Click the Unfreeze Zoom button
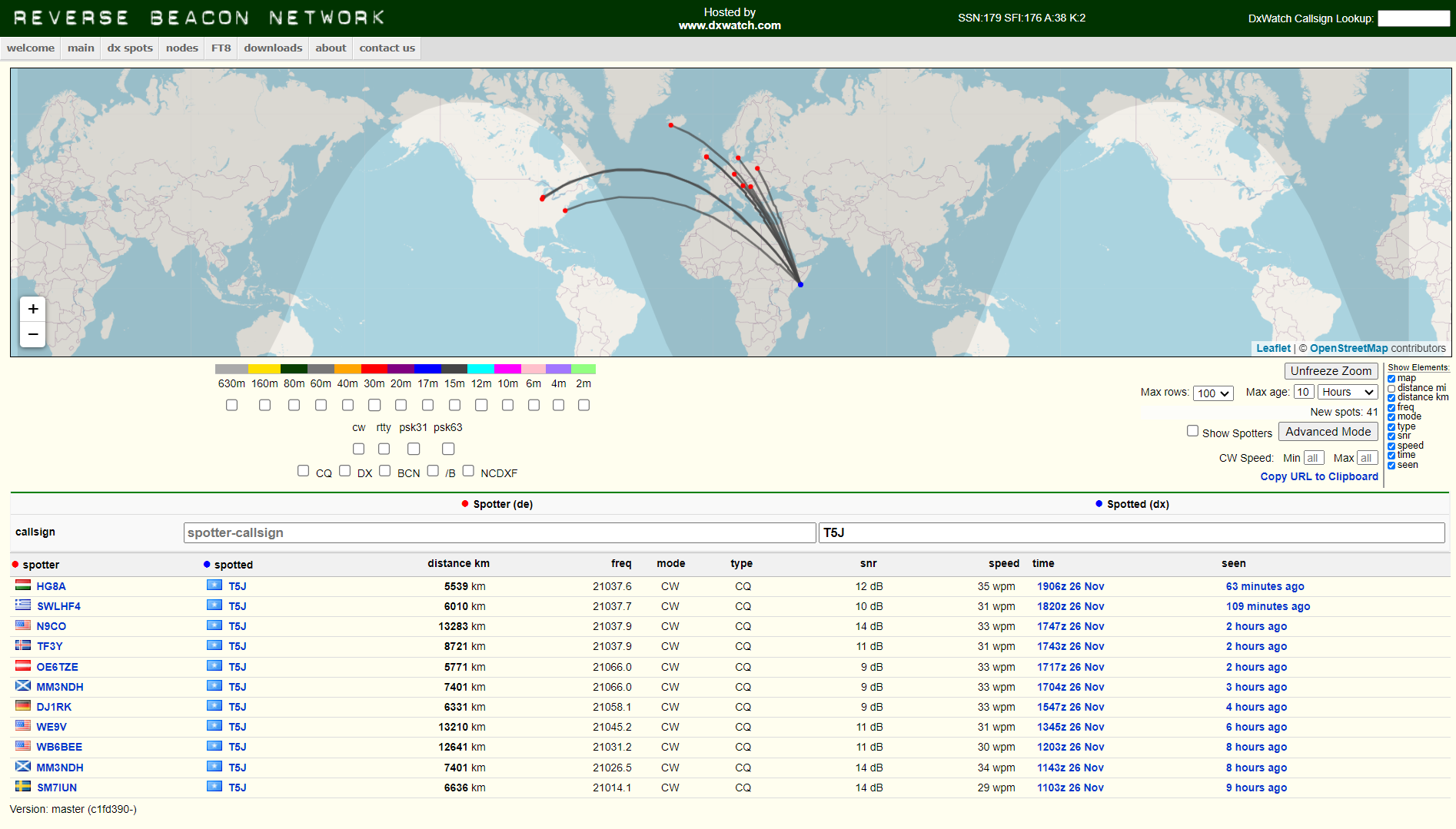 coord(1331,371)
